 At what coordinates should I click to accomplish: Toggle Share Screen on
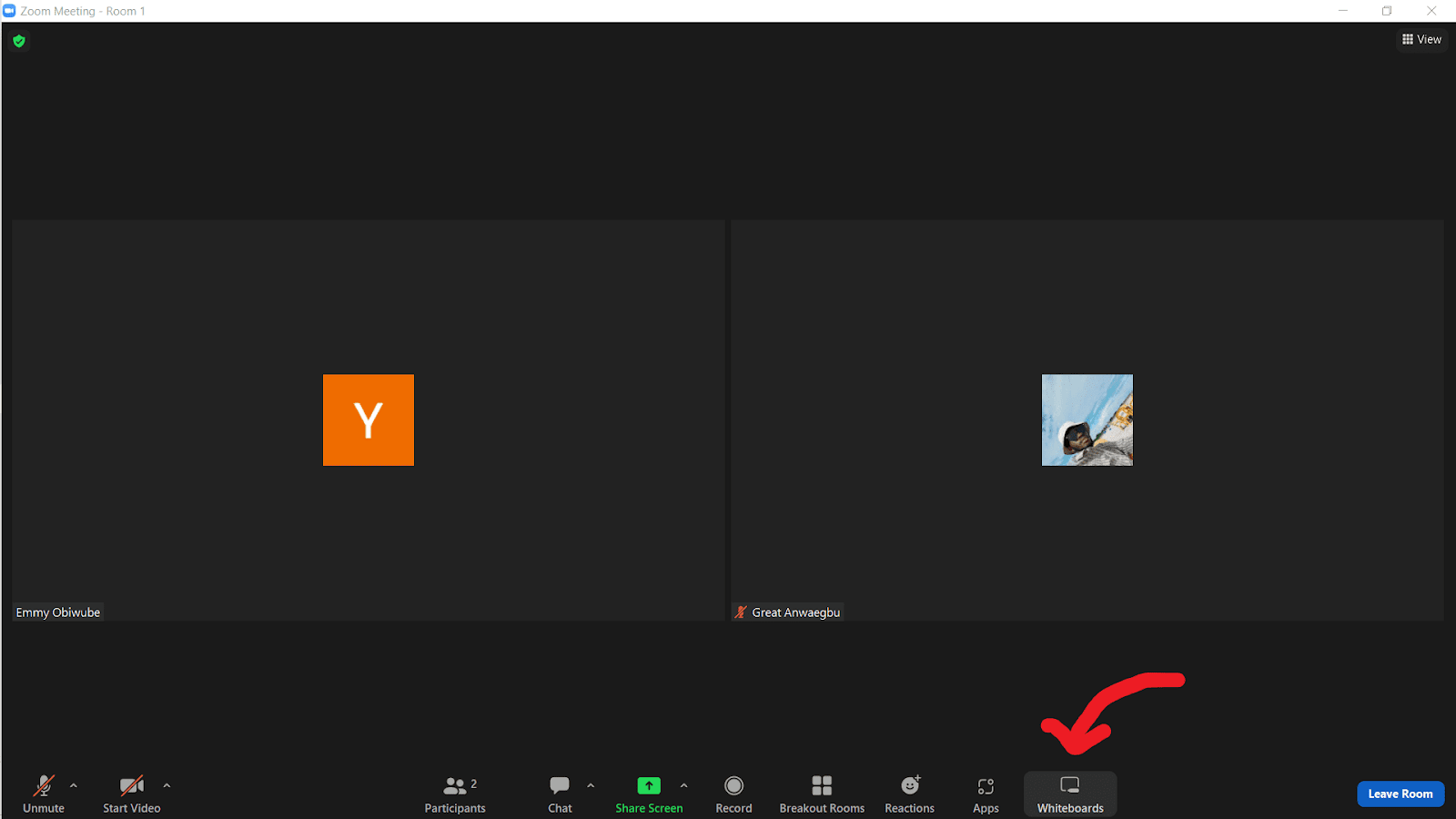(x=648, y=793)
